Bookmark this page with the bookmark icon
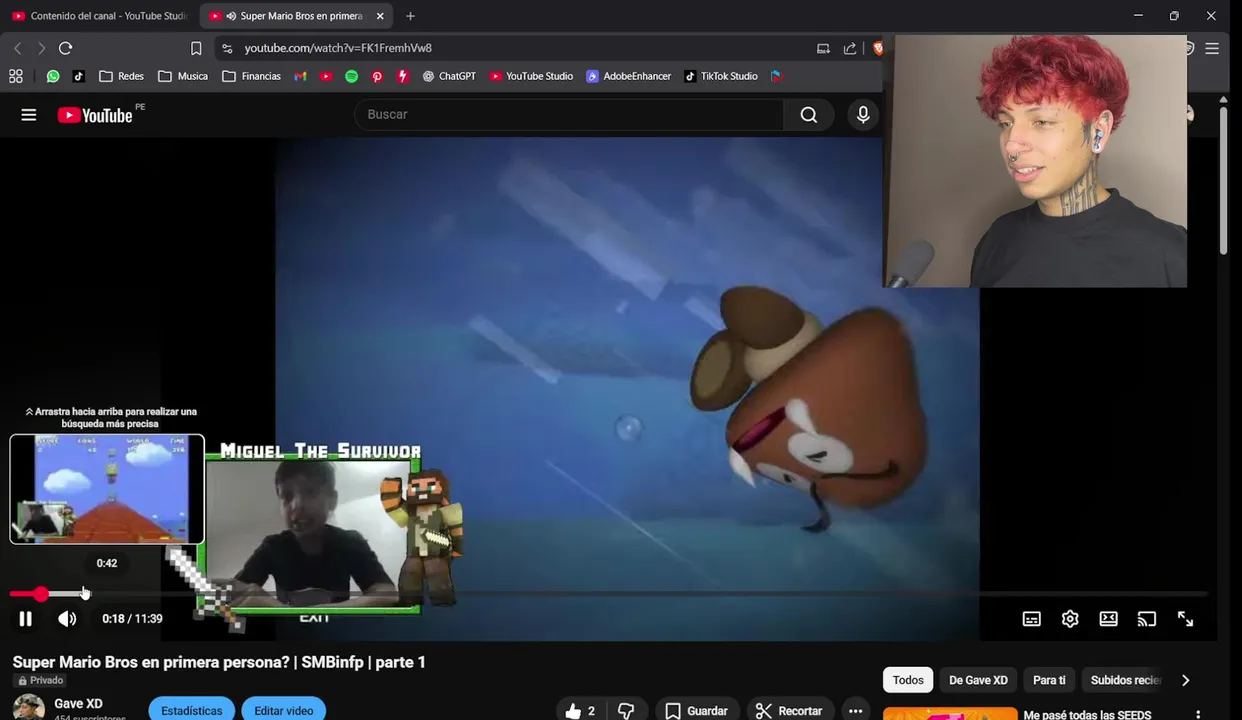Viewport: 1242px width, 720px height. [x=196, y=48]
